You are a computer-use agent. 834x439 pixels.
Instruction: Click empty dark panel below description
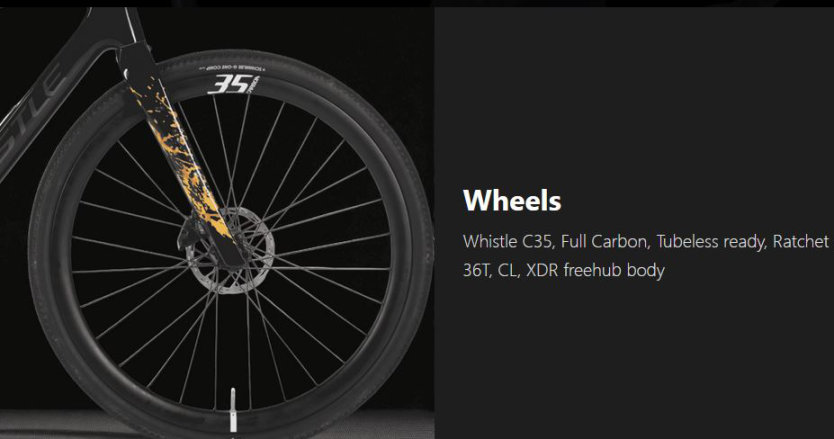633,362
